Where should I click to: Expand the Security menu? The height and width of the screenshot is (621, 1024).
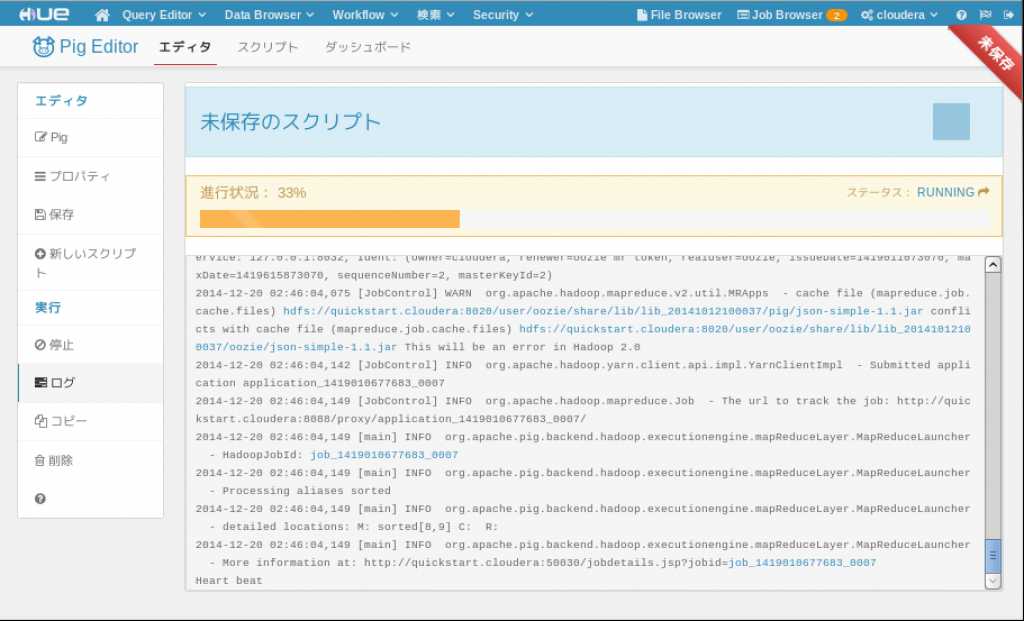pos(503,15)
